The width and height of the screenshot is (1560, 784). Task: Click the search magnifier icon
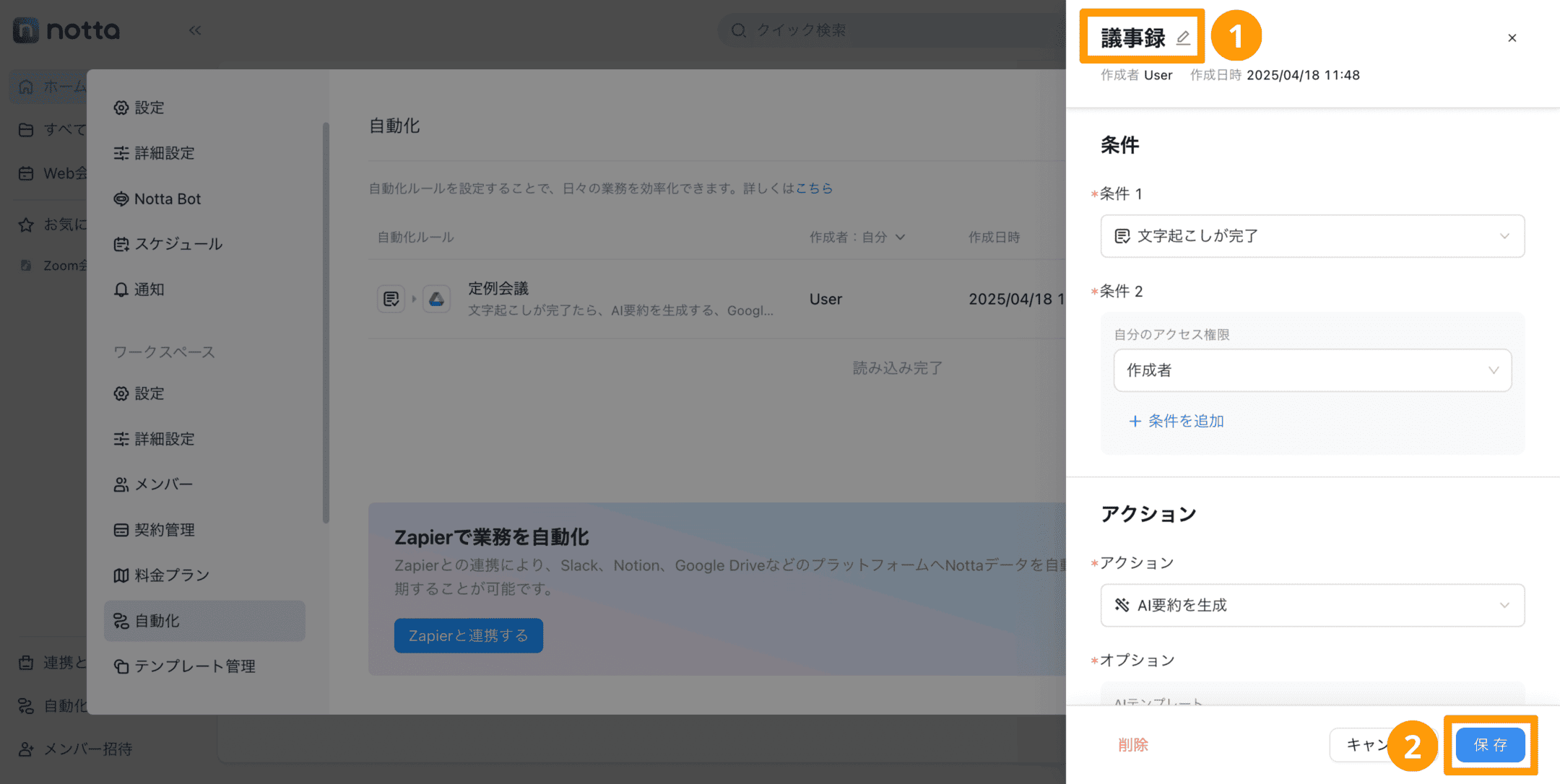tap(738, 30)
